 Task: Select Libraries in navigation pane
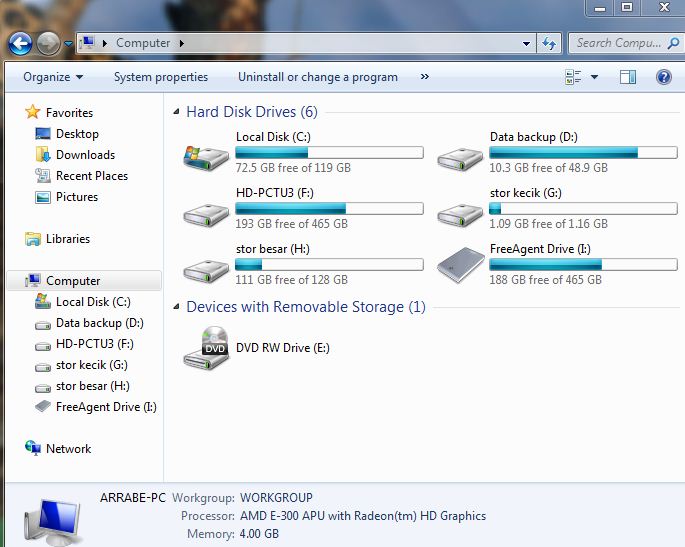click(x=68, y=239)
